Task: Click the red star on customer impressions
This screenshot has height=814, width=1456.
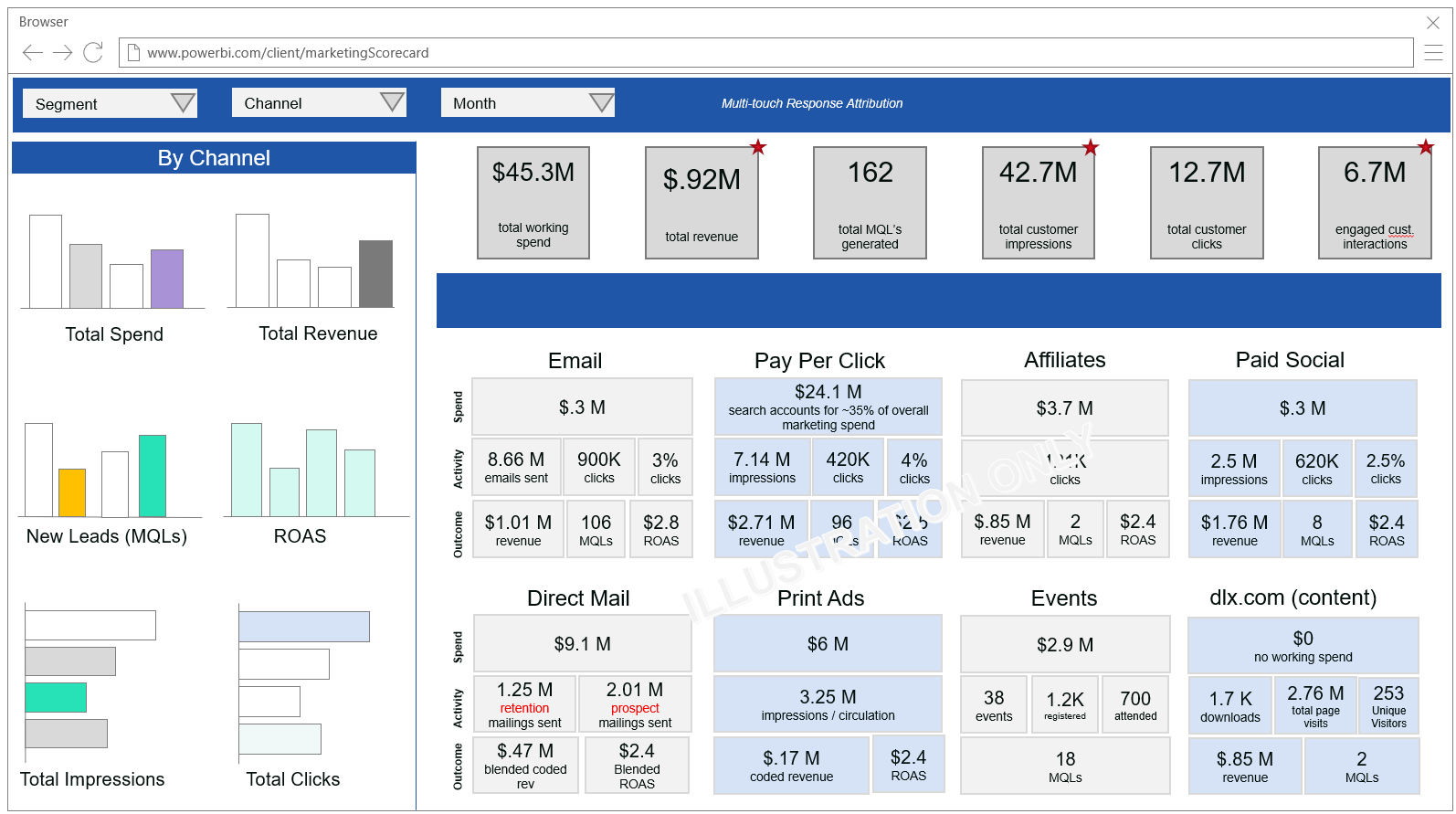Action: pos(1090,147)
